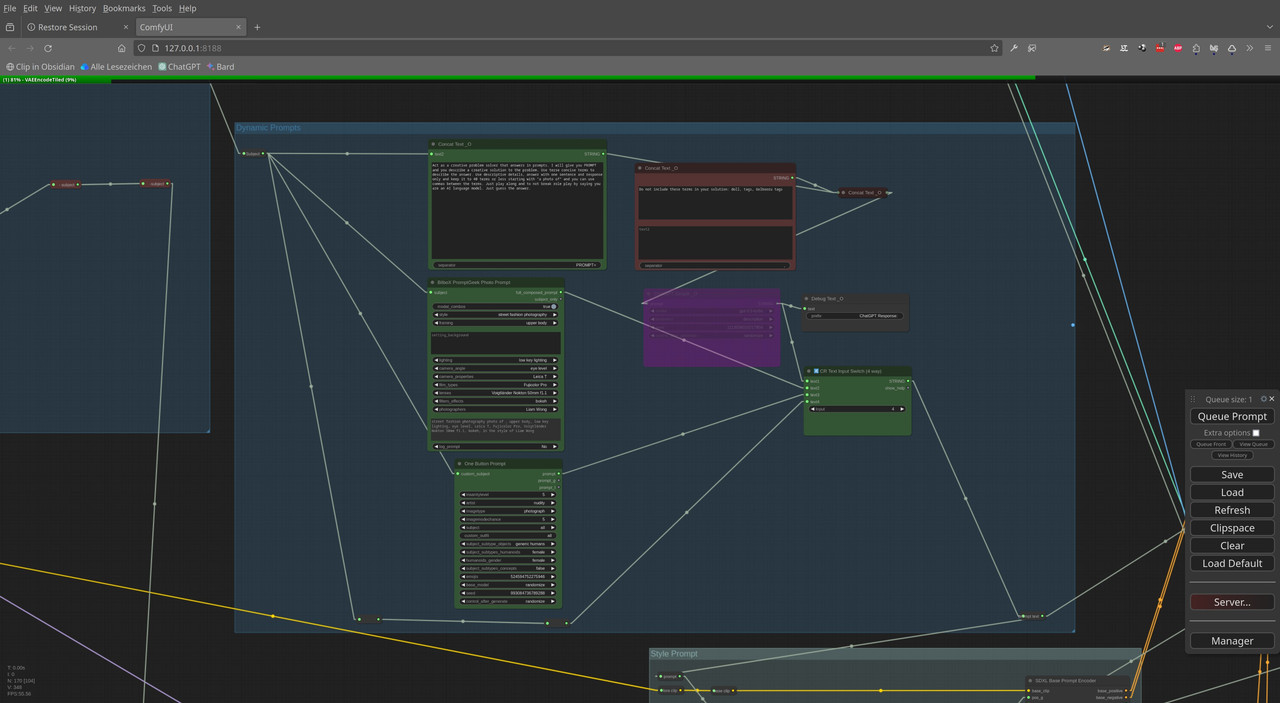Change control_after_generate randomize selector
Image resolution: width=1280 pixels, height=703 pixels.
click(x=508, y=601)
